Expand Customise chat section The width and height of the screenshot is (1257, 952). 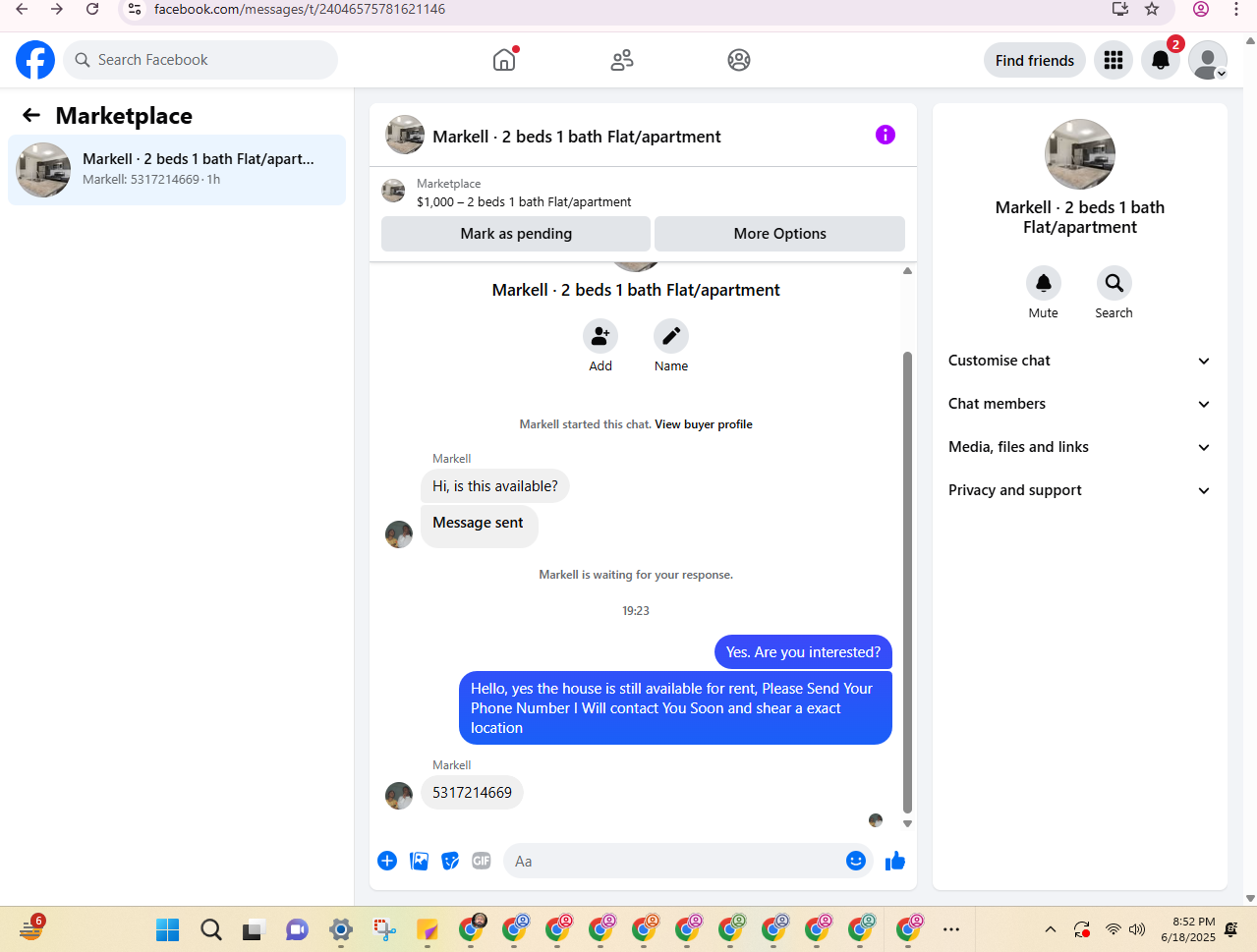point(1080,361)
